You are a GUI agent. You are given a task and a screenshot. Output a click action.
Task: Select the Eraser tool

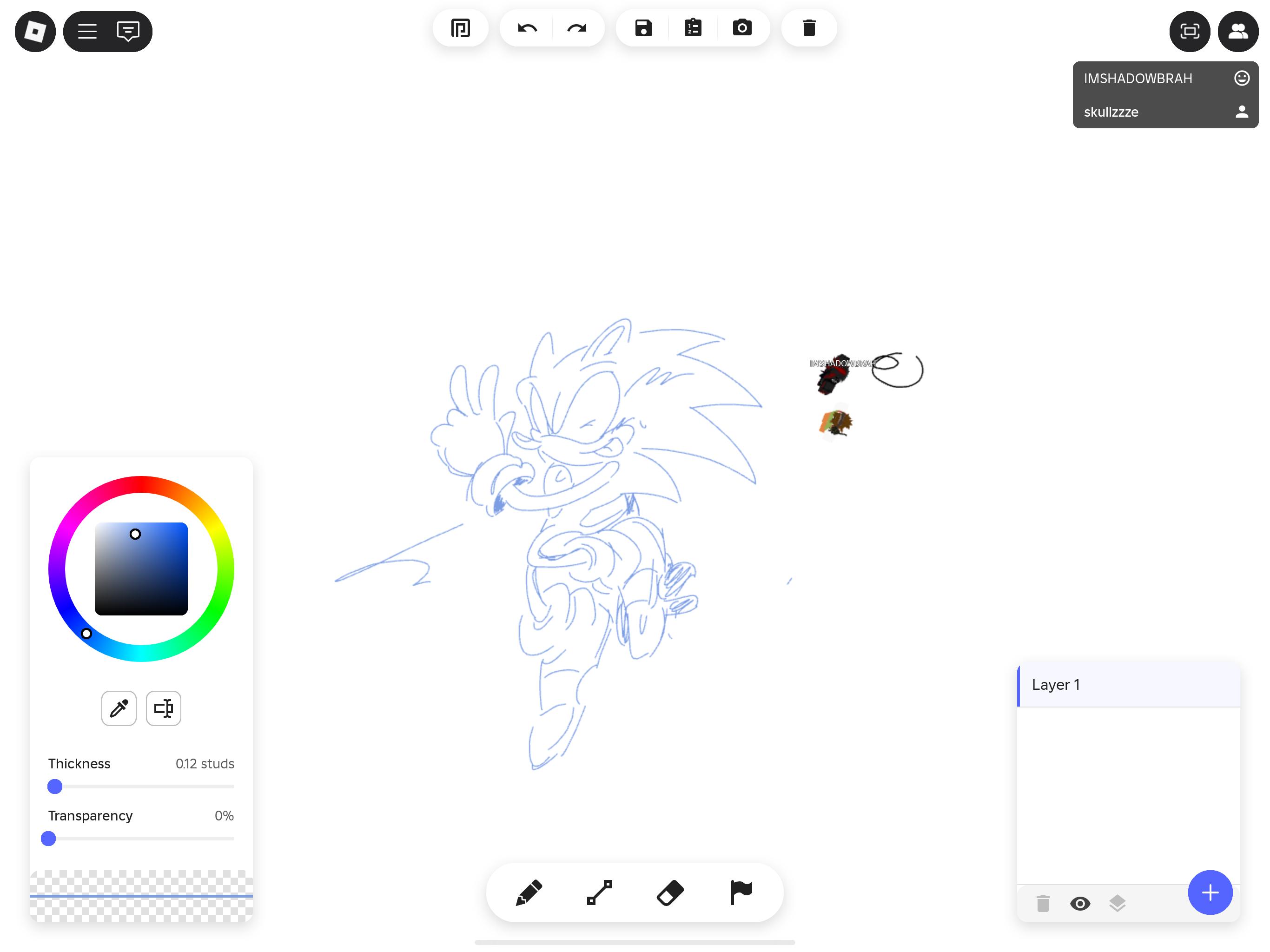670,892
